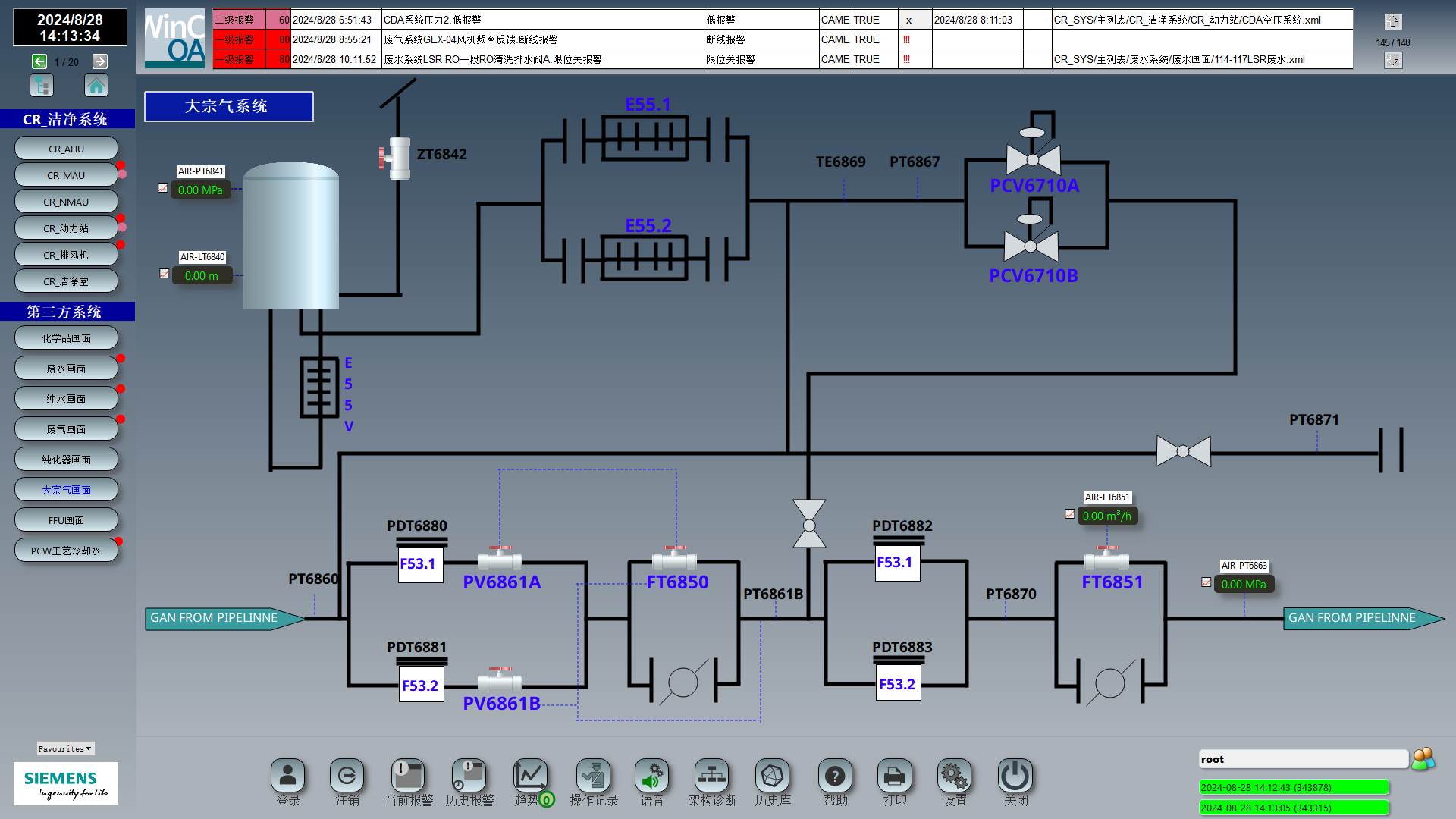
Task: Click the F53.2 filter under PDT6883
Action: pyautogui.click(x=898, y=683)
